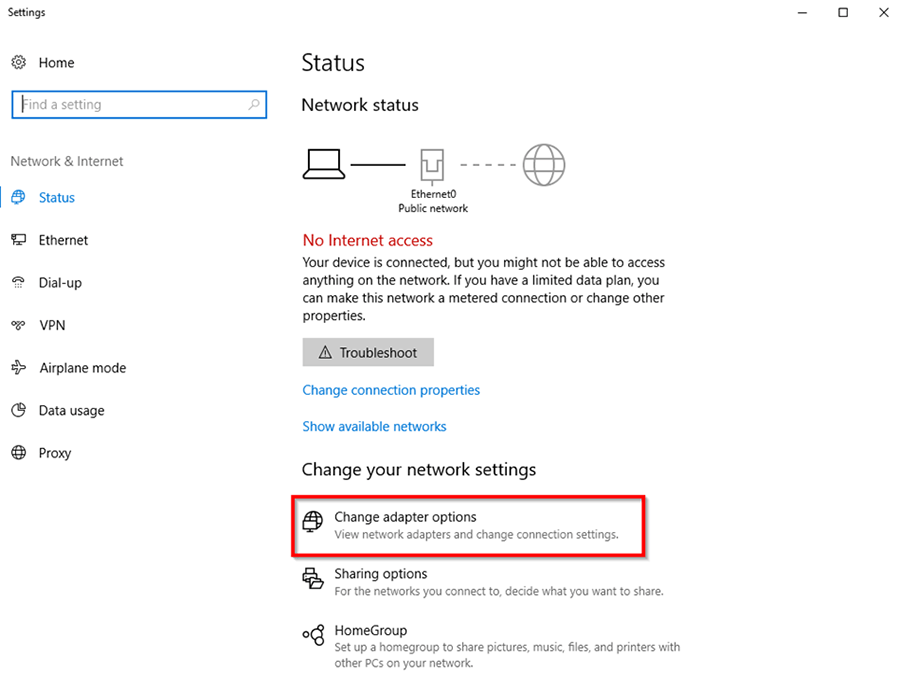Open the Ethernet settings page
Image resolution: width=900 pixels, height=675 pixels.
[63, 240]
